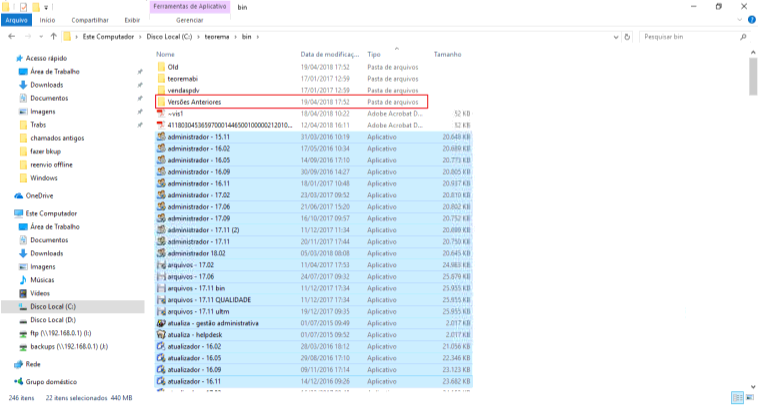Open Músicas under Este Computador

(42, 280)
